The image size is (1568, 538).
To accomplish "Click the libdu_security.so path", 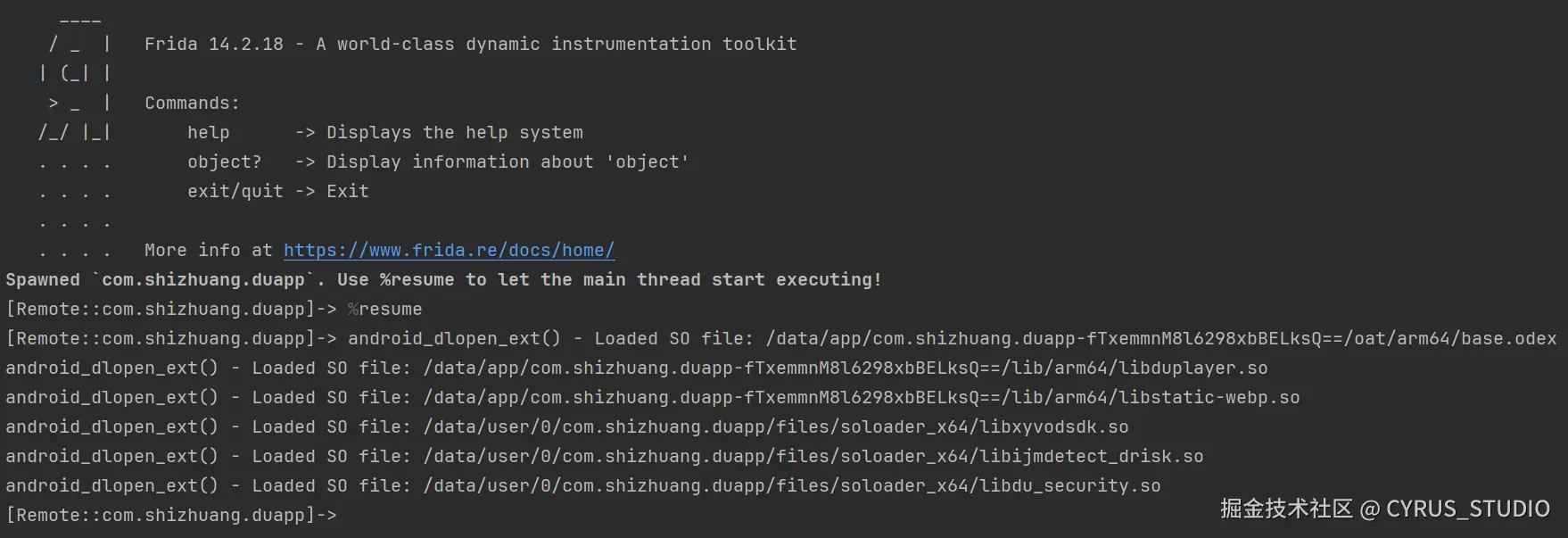I will coord(791,486).
